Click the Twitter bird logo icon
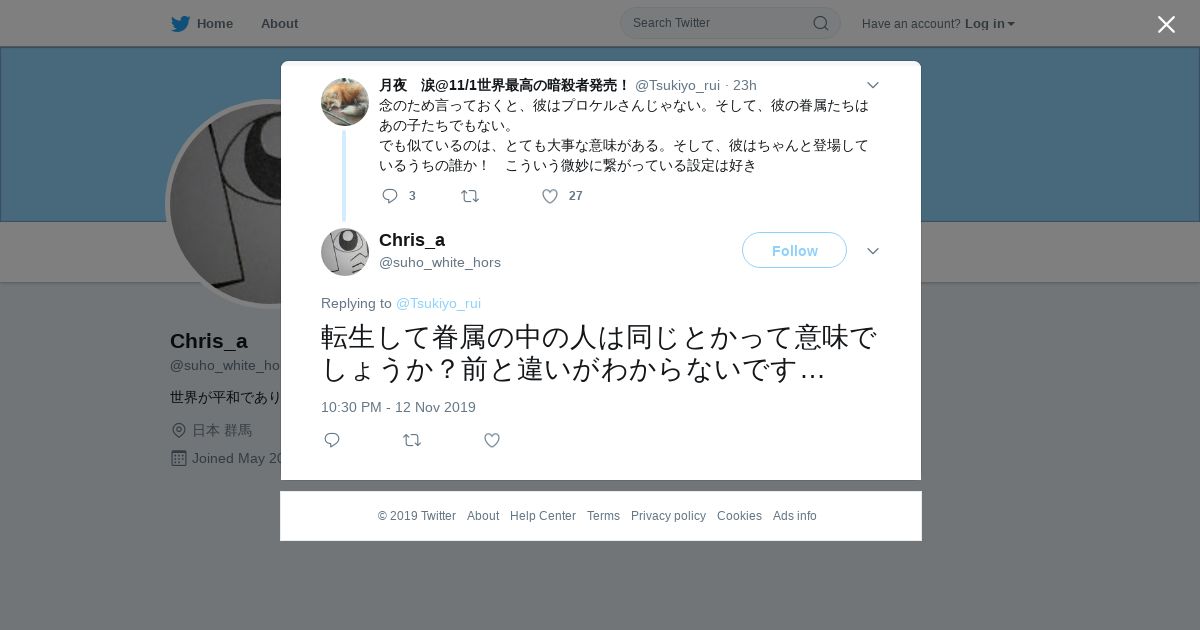Viewport: 1200px width, 630px height. 180,24
